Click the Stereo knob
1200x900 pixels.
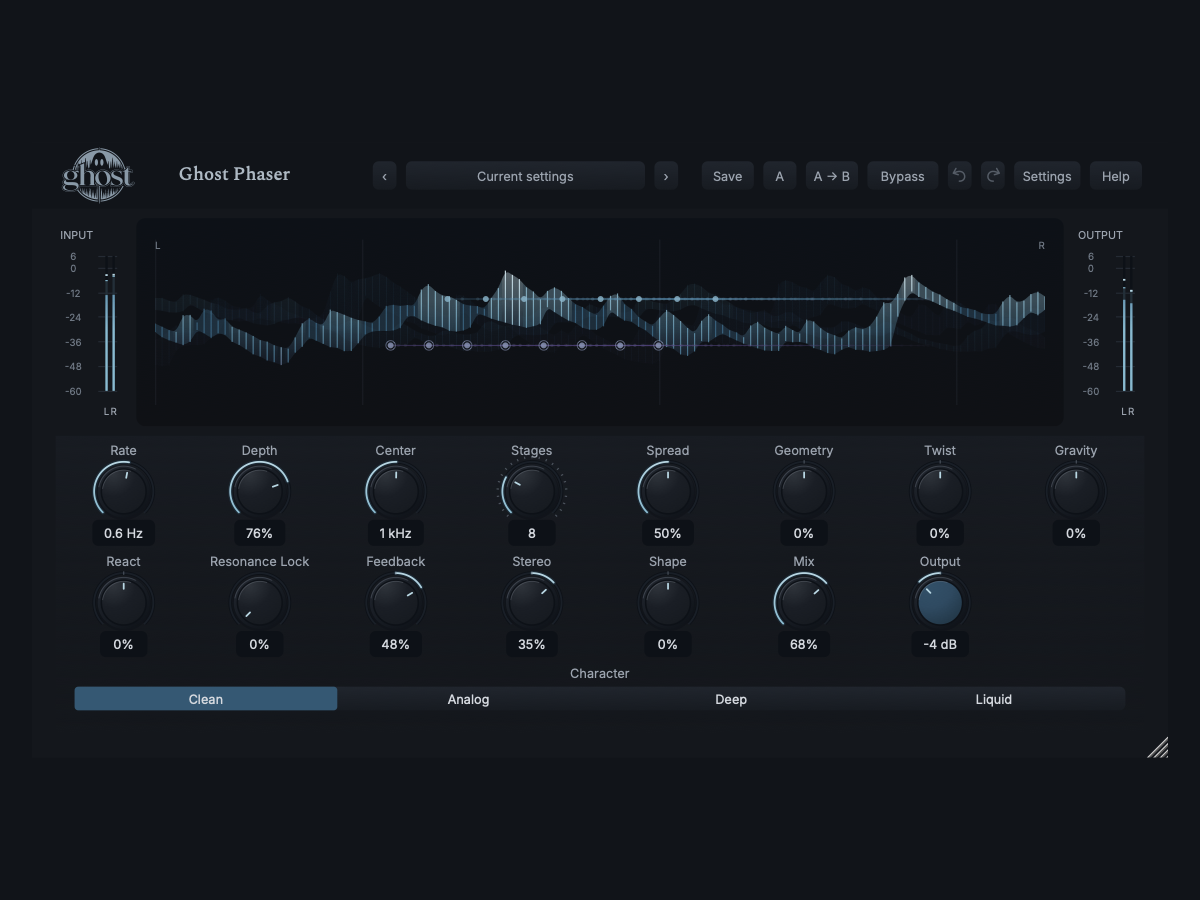click(531, 602)
